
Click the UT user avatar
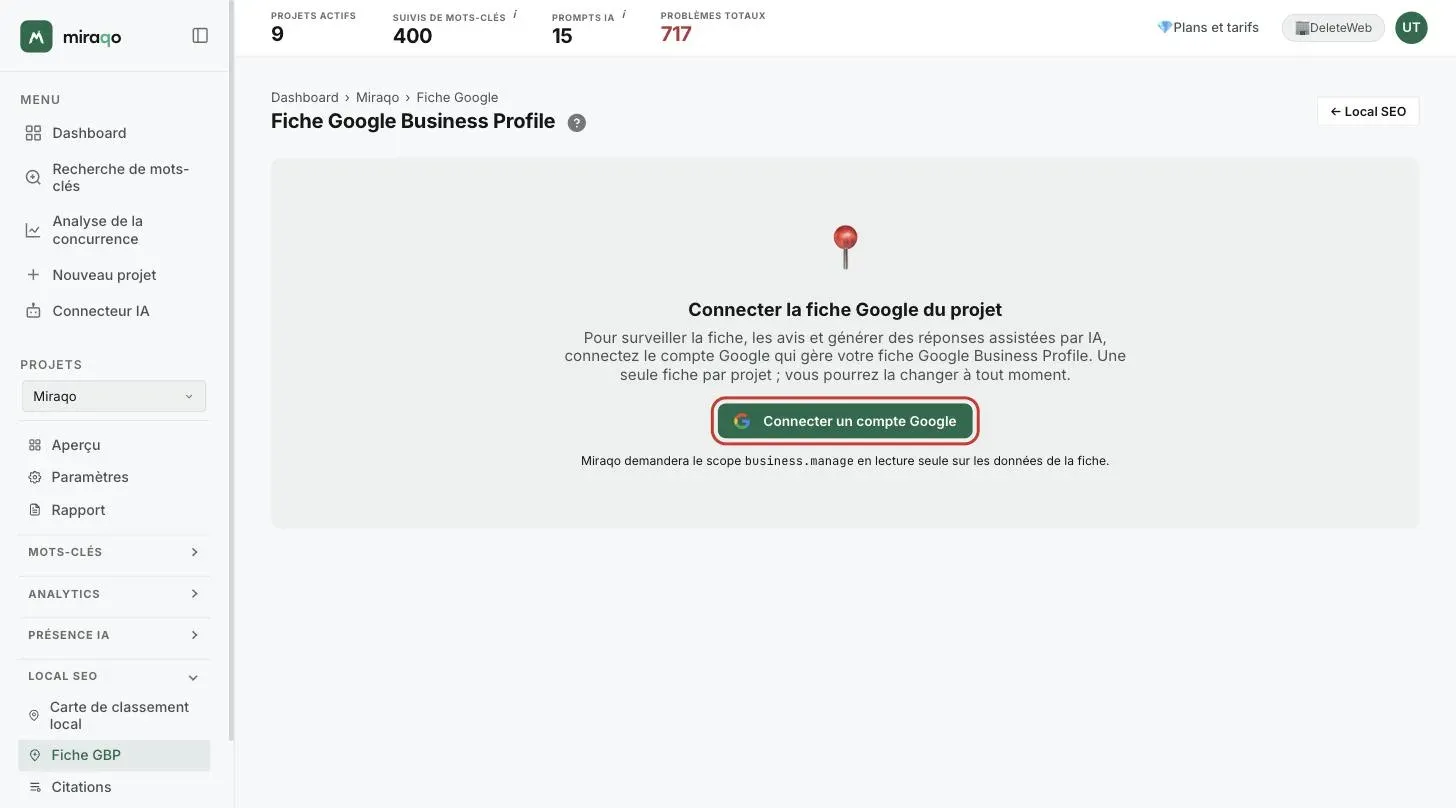click(x=1411, y=28)
